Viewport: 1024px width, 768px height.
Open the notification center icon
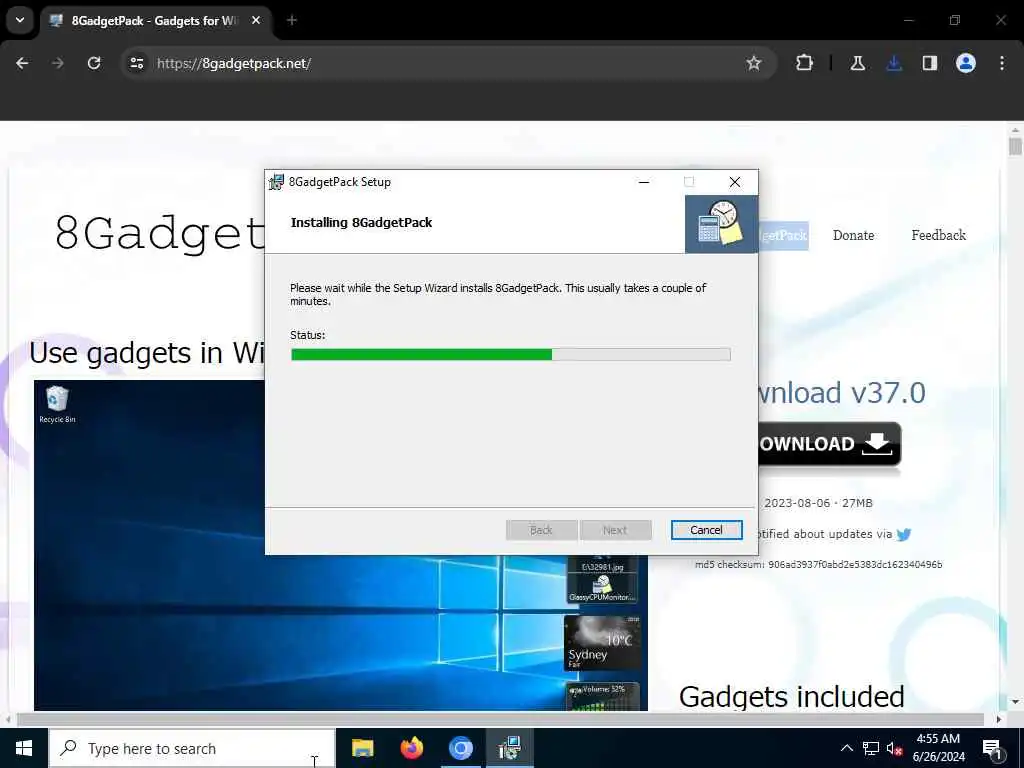(992, 748)
